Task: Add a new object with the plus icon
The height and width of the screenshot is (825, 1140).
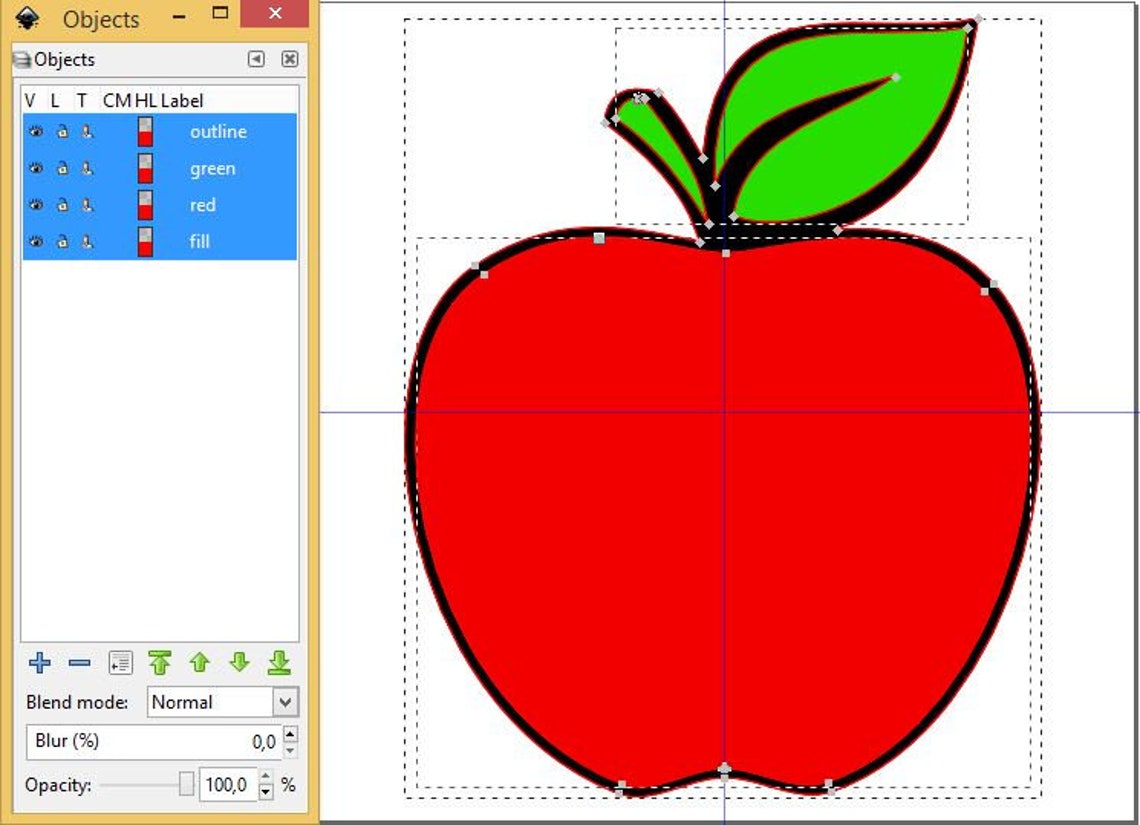Action: pyautogui.click(x=39, y=663)
